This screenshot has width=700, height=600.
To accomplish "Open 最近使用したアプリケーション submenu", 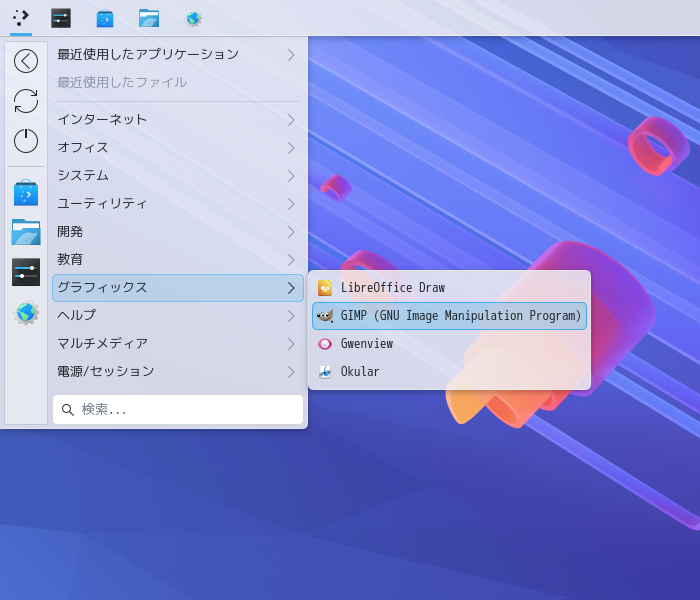I will [x=178, y=54].
